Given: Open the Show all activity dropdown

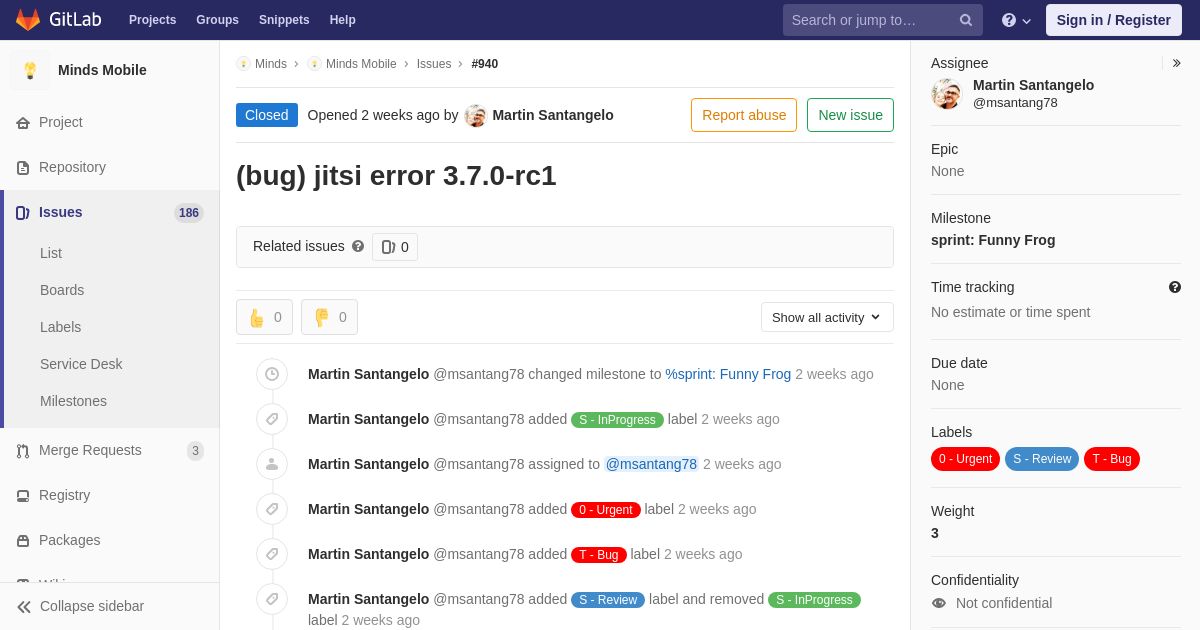Looking at the screenshot, I should (827, 317).
